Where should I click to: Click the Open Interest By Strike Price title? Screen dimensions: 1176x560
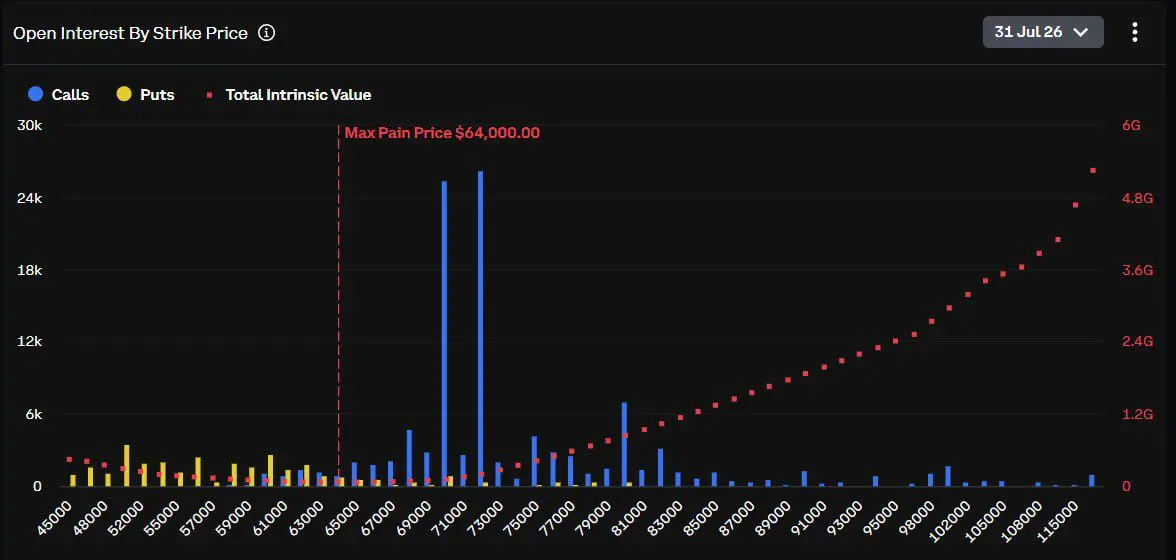[x=130, y=33]
